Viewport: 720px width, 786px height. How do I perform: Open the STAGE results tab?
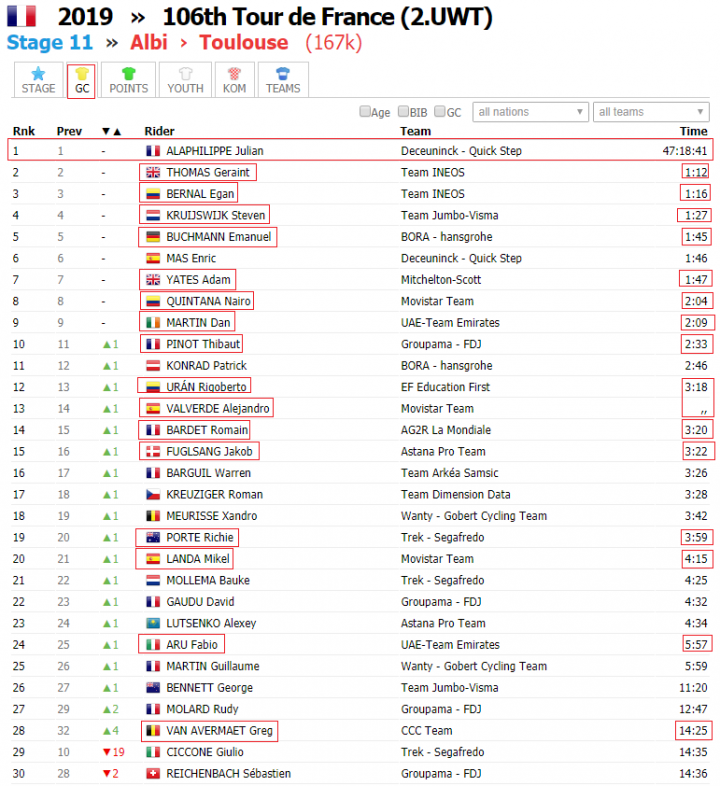(x=38, y=80)
